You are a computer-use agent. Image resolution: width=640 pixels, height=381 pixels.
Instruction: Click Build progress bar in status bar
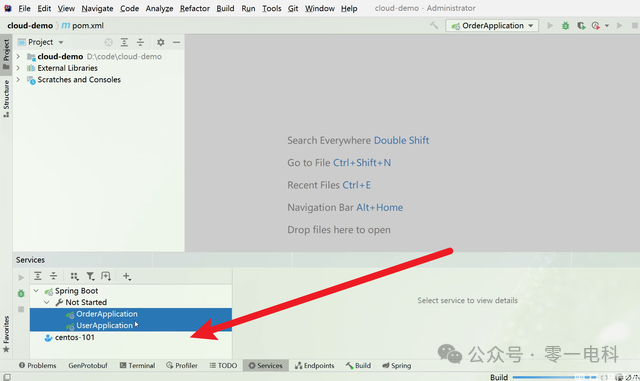(x=554, y=377)
